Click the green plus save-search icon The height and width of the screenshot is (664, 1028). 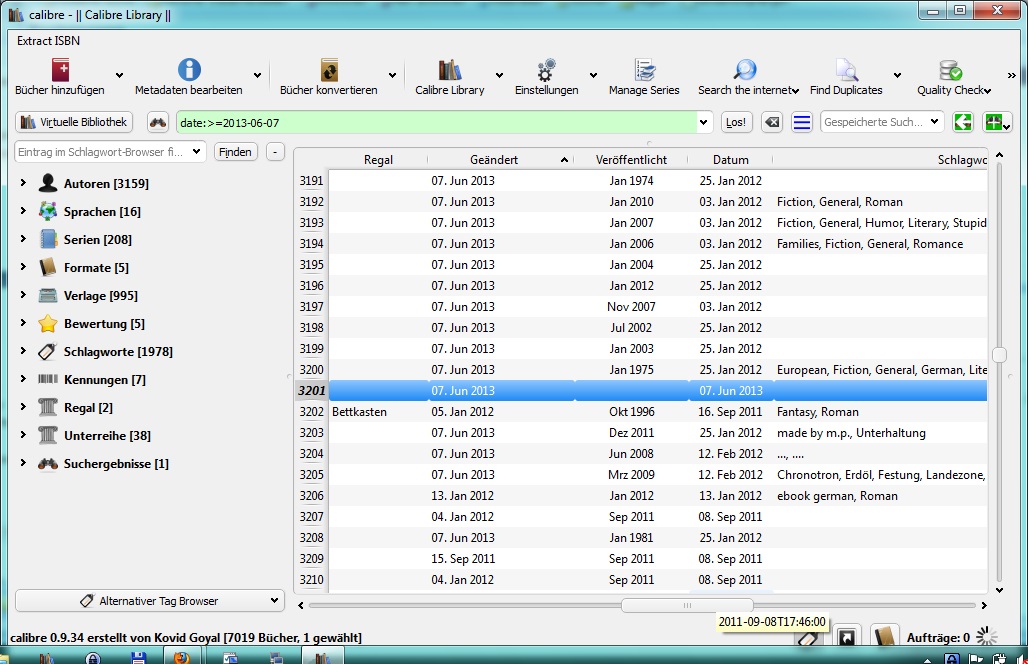point(997,122)
